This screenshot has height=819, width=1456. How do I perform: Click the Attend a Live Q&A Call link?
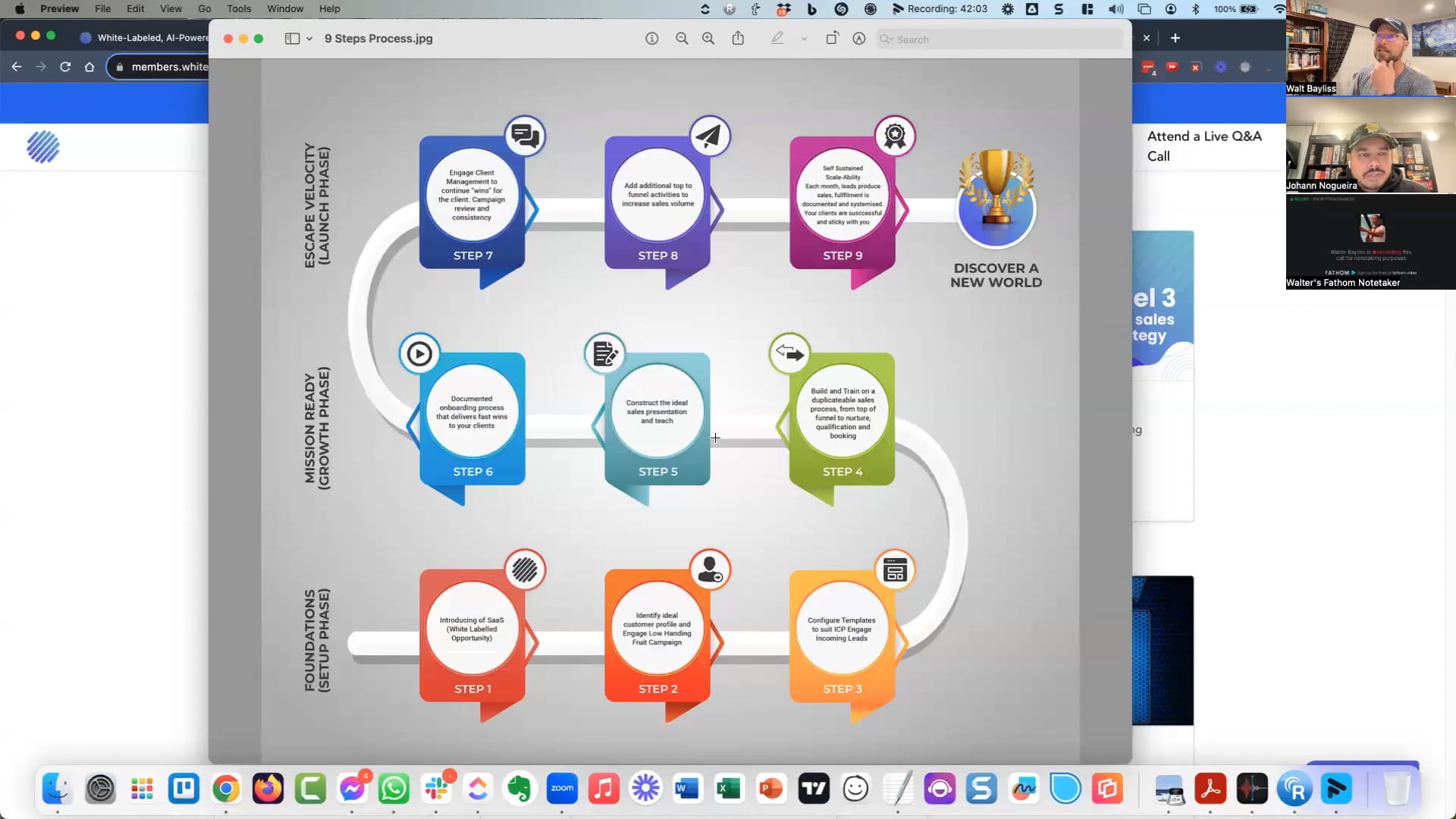coord(1204,146)
